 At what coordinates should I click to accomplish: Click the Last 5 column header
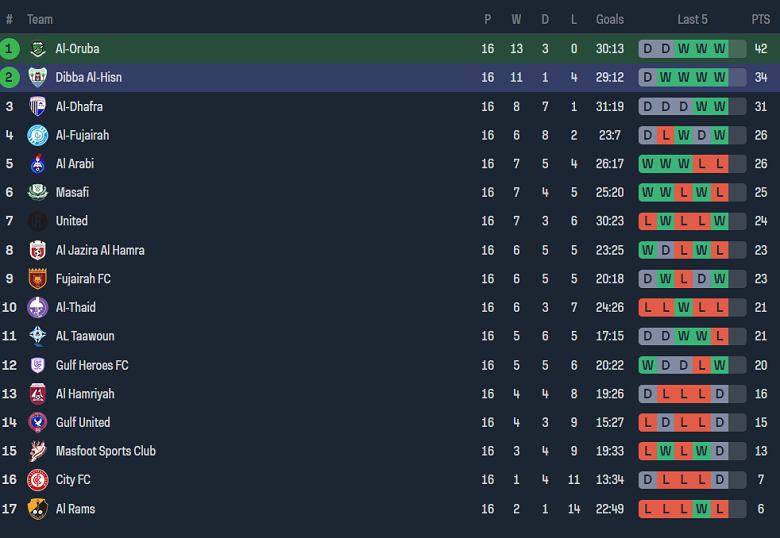[692, 19]
